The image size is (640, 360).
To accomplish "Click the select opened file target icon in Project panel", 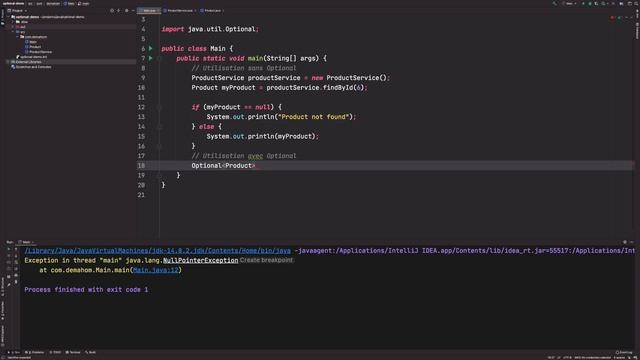I will 112,11.
